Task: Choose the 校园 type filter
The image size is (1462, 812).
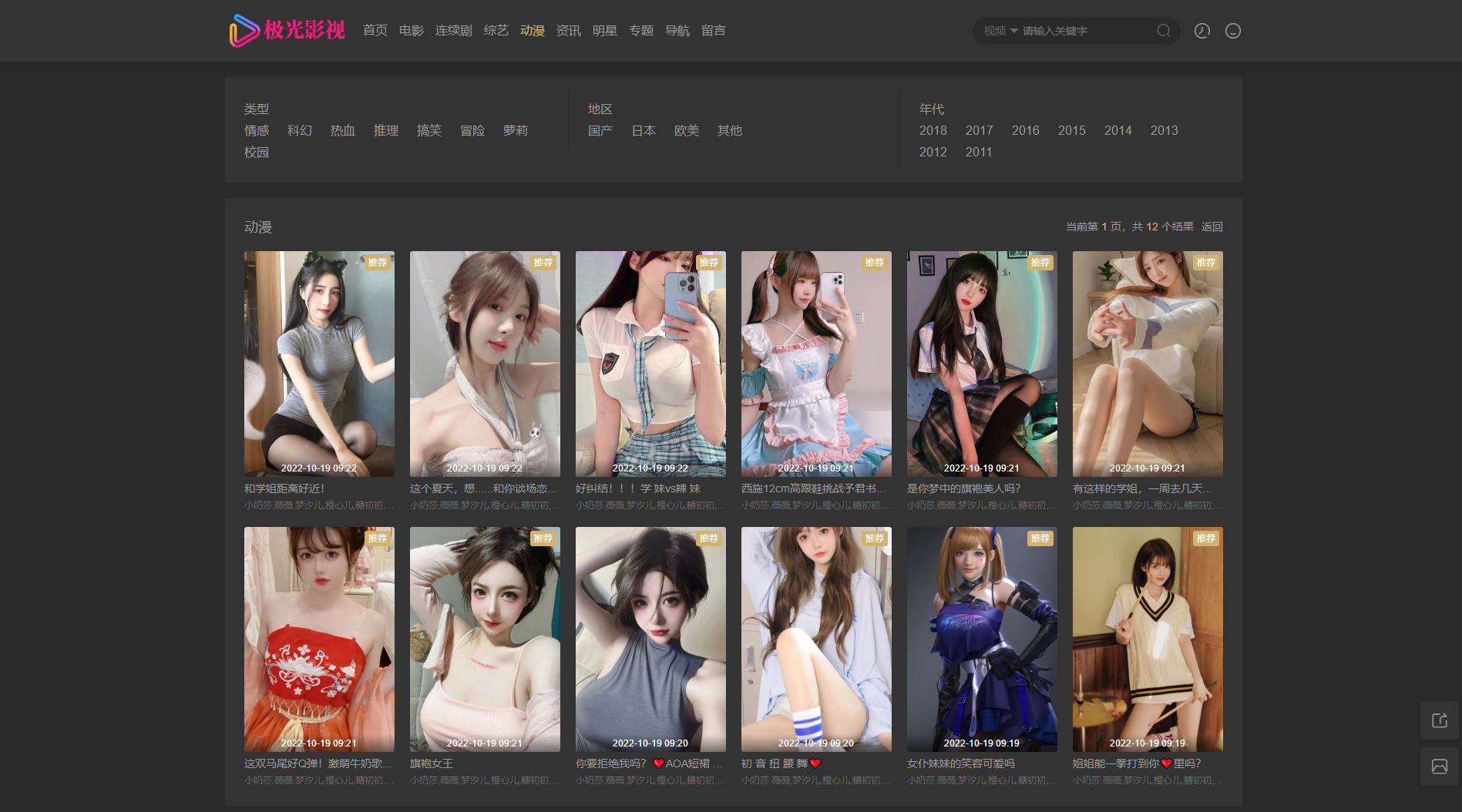Action: (x=257, y=153)
